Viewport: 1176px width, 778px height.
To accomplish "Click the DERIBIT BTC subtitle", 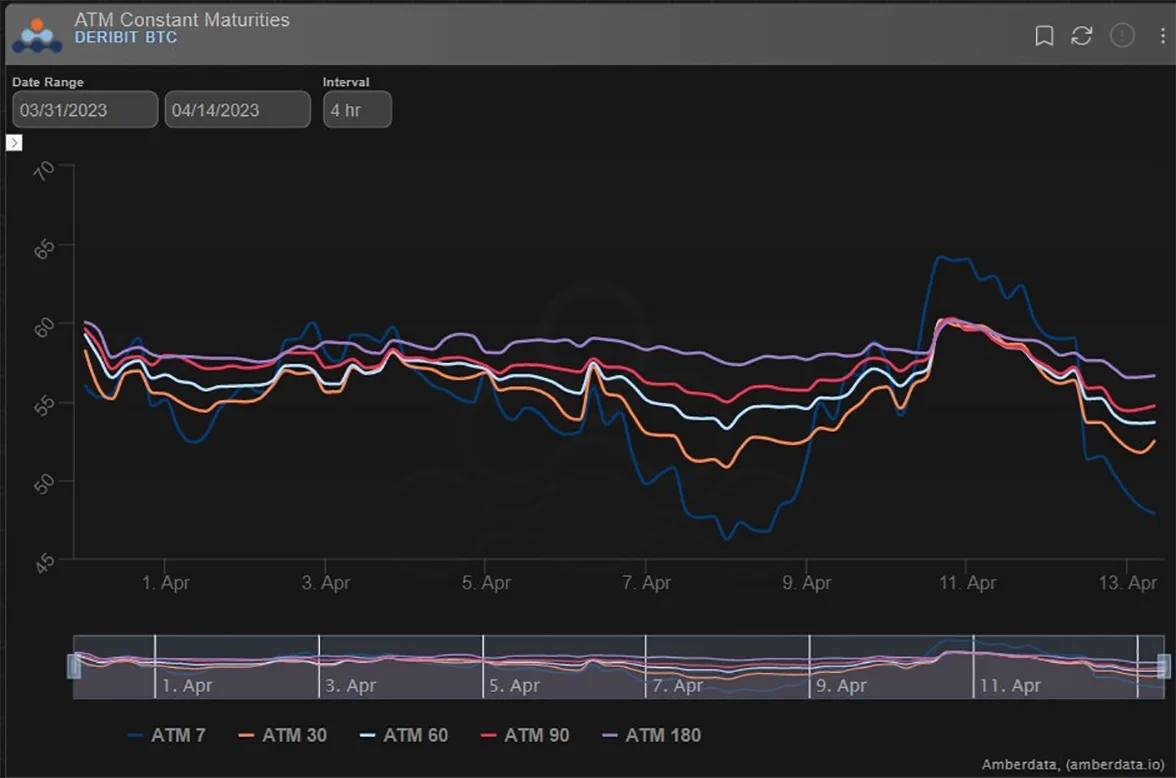I will click(x=125, y=38).
